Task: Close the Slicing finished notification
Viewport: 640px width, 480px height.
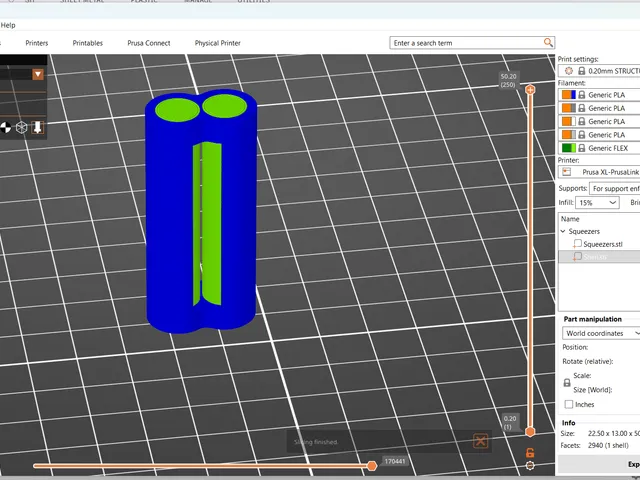Action: 480,441
